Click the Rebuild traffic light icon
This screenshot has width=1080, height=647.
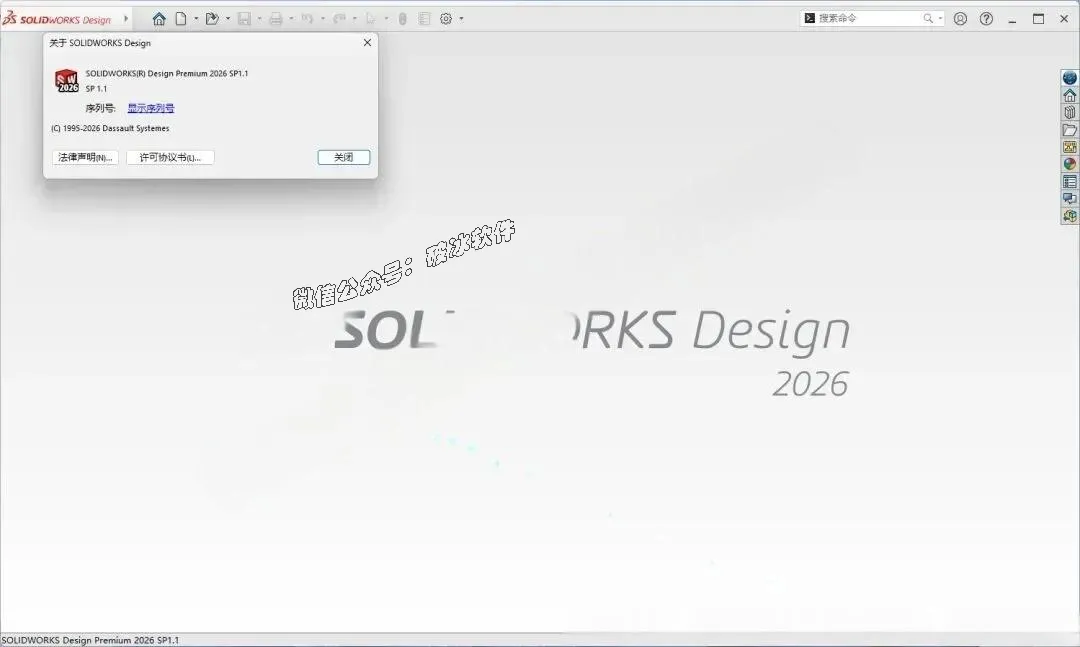pyautogui.click(x=403, y=19)
